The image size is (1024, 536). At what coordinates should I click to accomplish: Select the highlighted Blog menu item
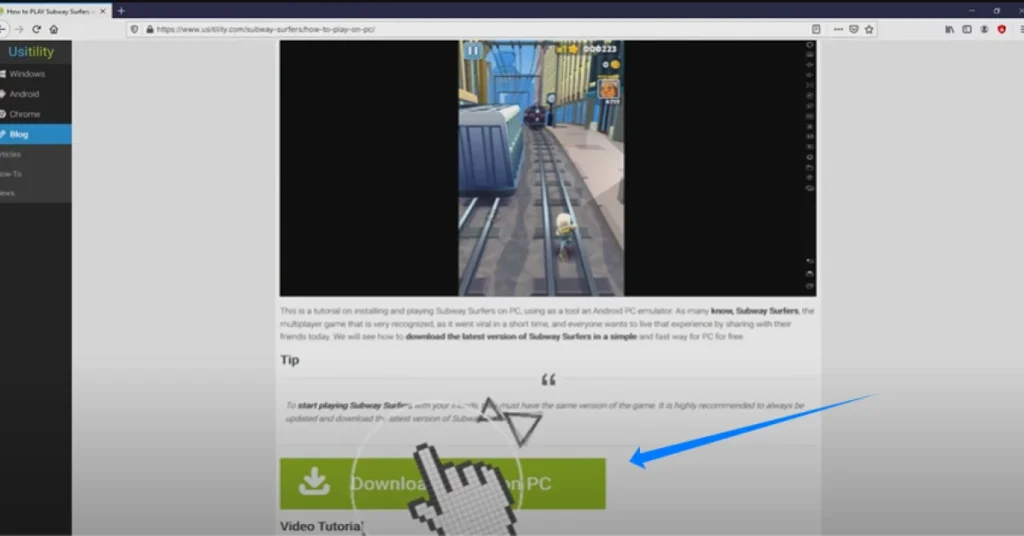pyautogui.click(x=36, y=134)
